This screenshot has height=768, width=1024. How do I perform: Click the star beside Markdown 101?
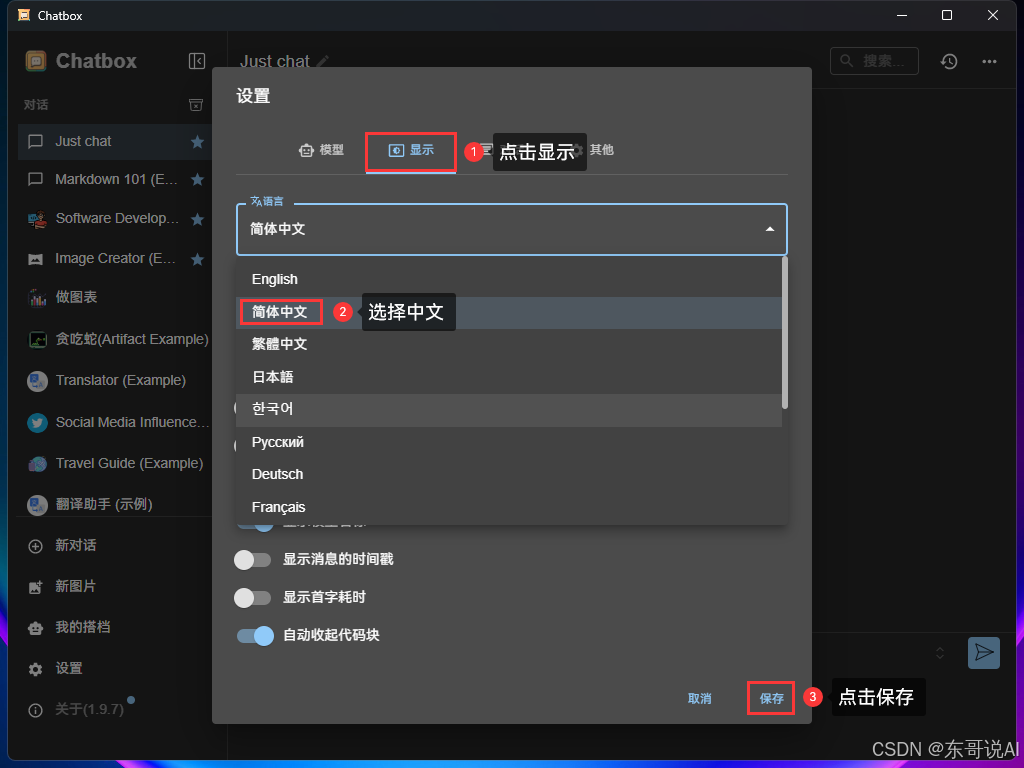pyautogui.click(x=197, y=180)
